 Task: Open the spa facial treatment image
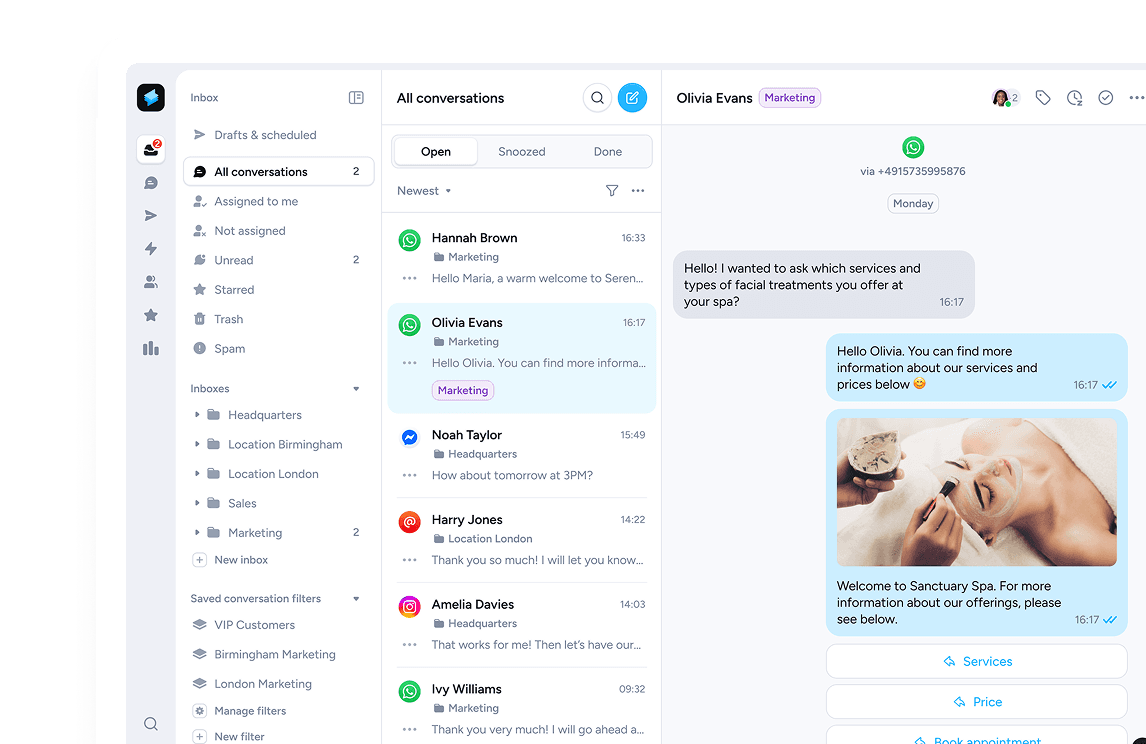(x=976, y=492)
